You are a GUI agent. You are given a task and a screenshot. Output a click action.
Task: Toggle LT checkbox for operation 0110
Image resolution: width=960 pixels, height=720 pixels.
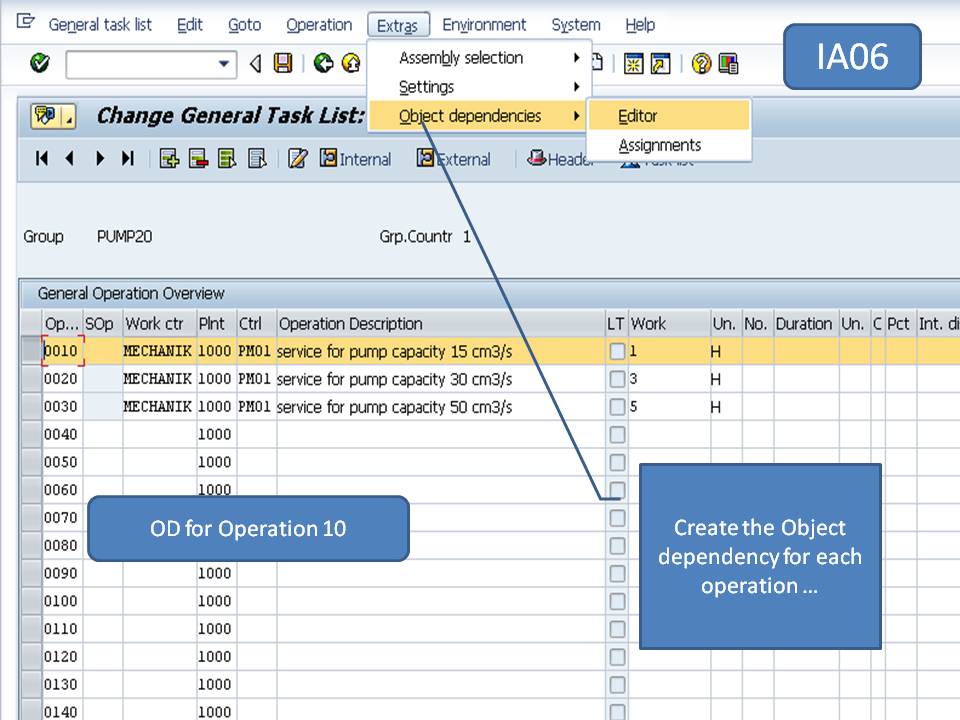coord(617,629)
